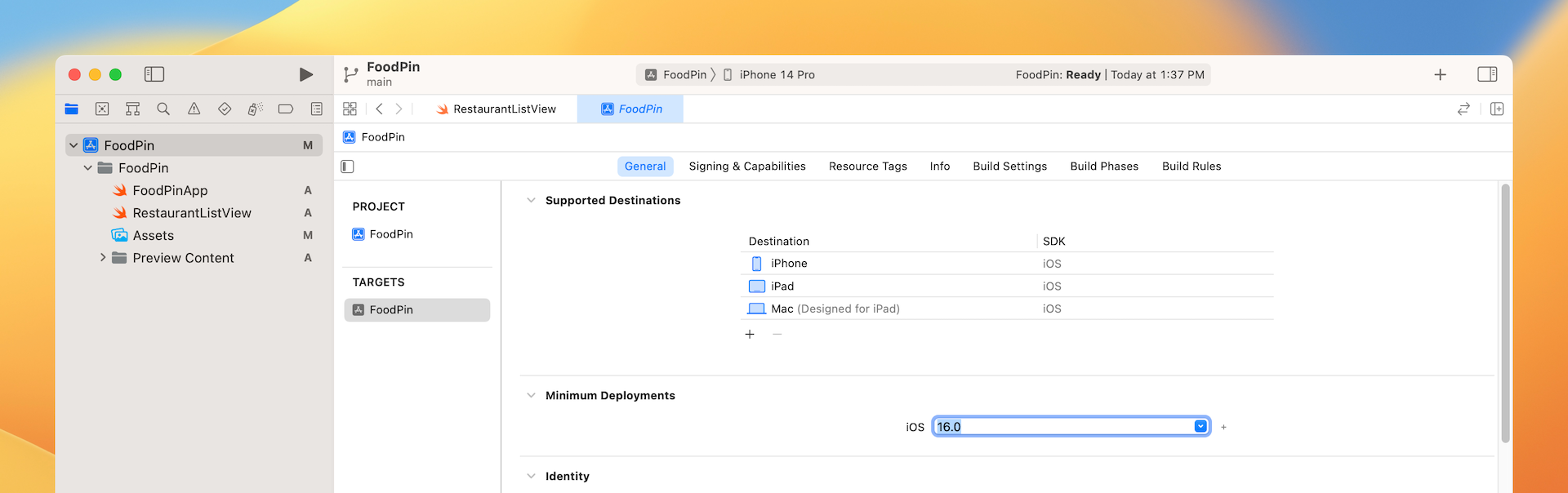Open the iOS version dropdown
This screenshot has height=493, width=1568.
pos(1200,426)
